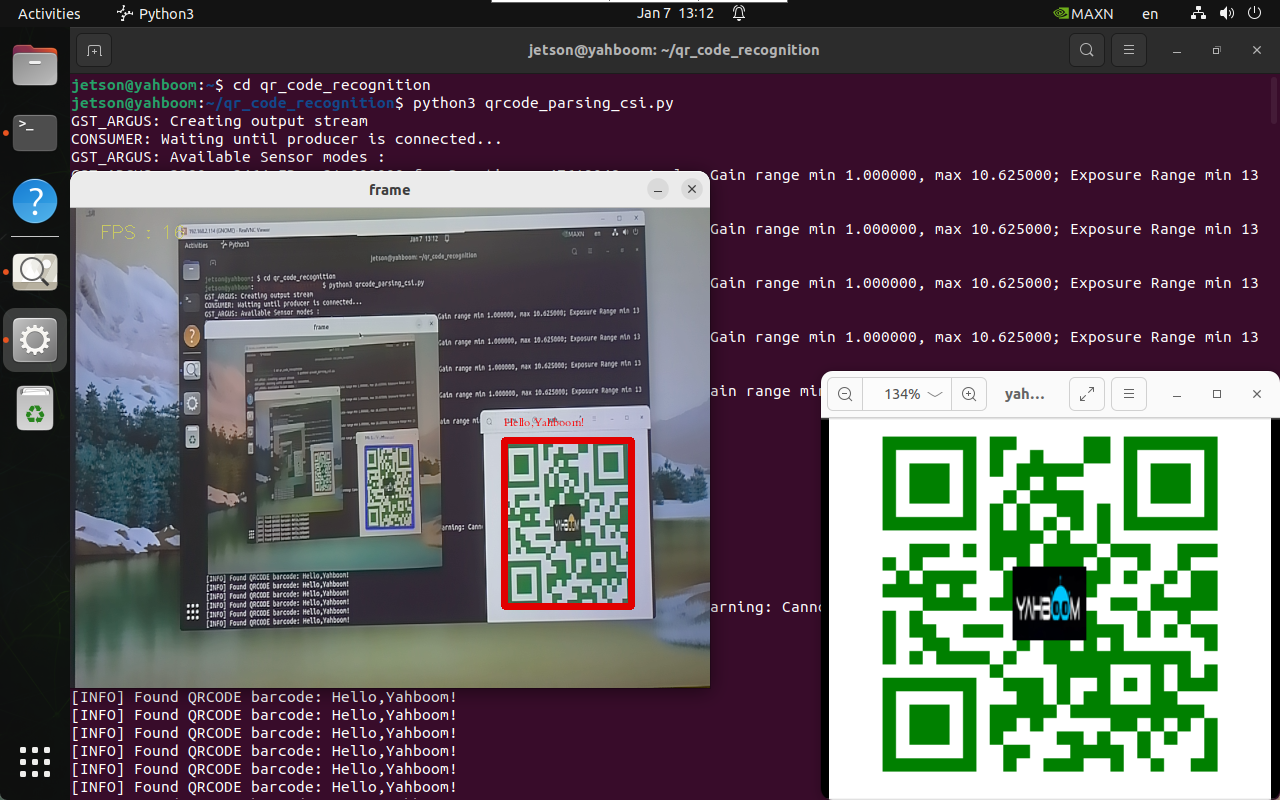This screenshot has height=800, width=1280.
Task: Minimize the terminal window
Action: point(1177,50)
